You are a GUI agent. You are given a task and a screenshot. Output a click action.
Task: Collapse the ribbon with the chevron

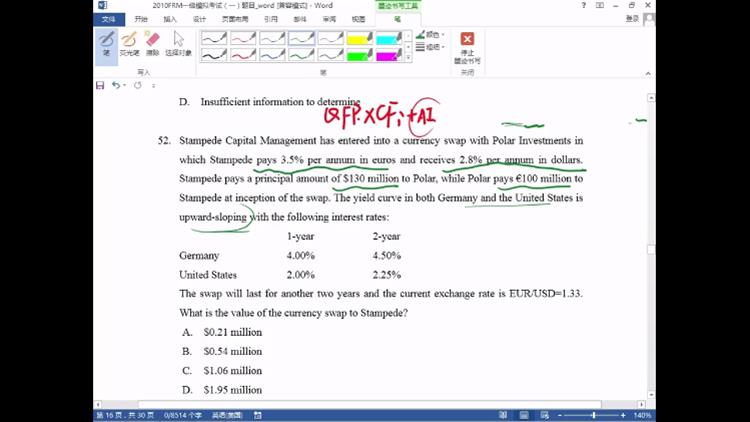[x=648, y=73]
